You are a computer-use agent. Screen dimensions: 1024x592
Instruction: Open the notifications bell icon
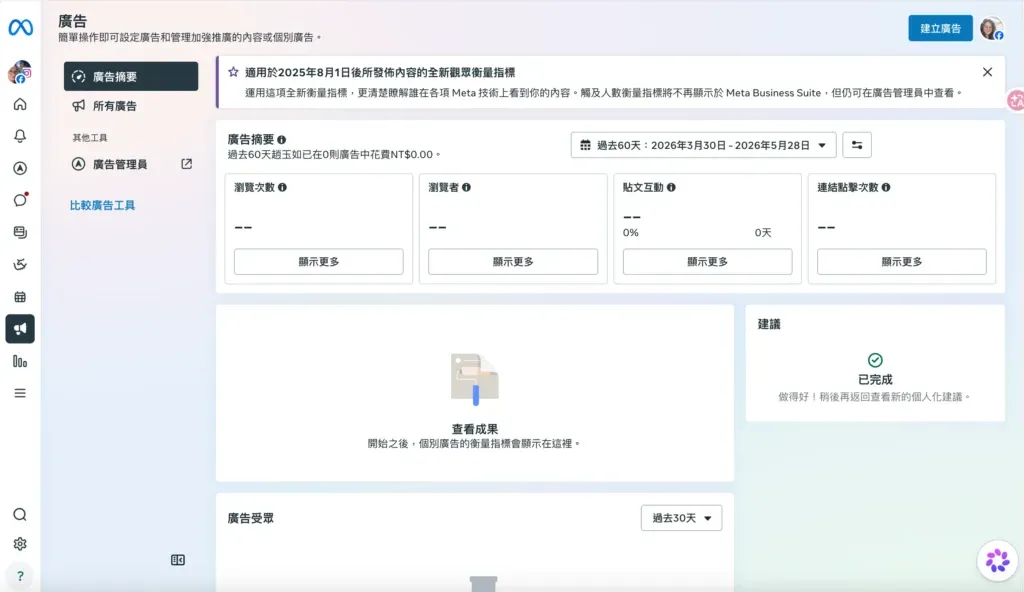(20, 136)
